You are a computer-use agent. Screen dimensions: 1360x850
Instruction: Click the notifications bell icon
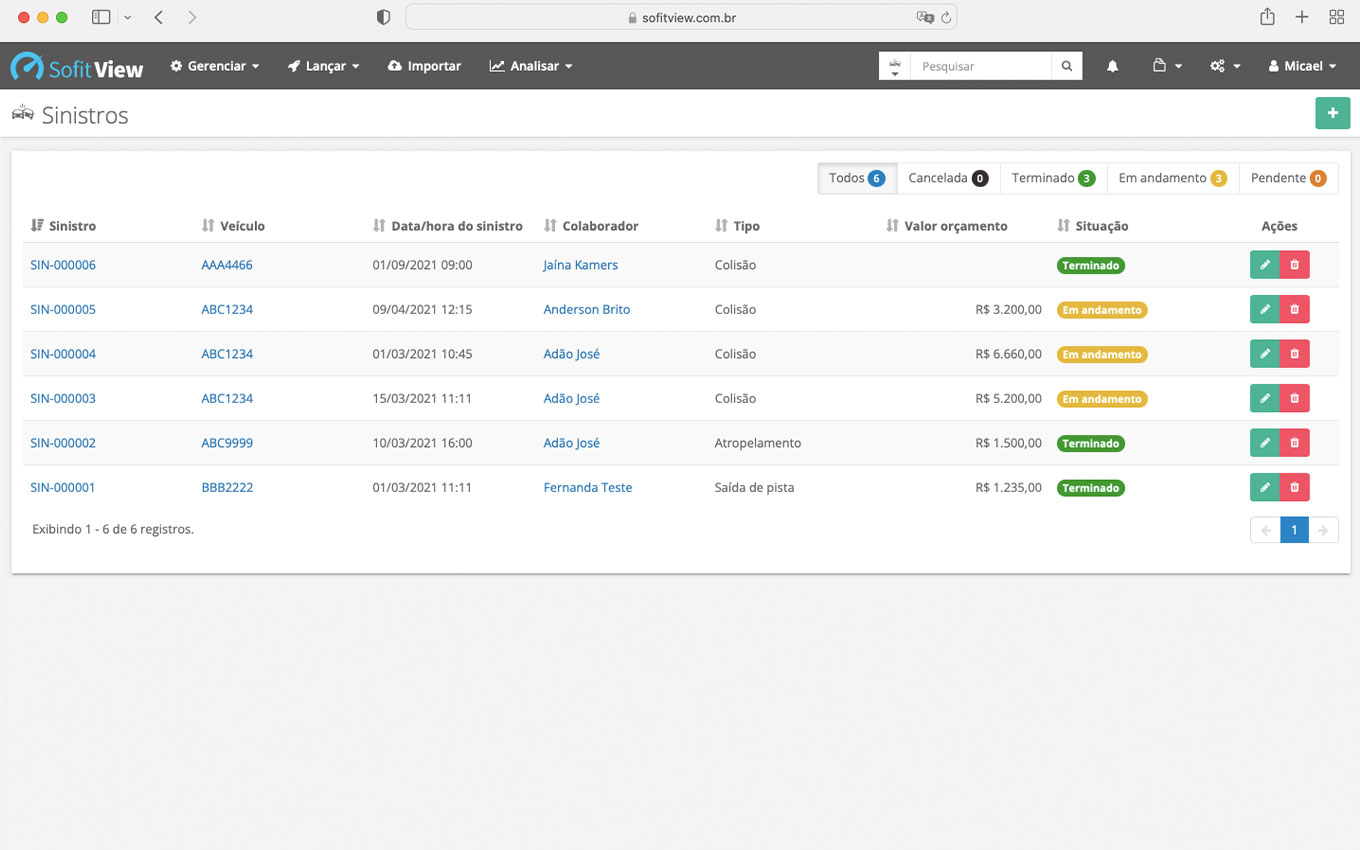point(1112,66)
